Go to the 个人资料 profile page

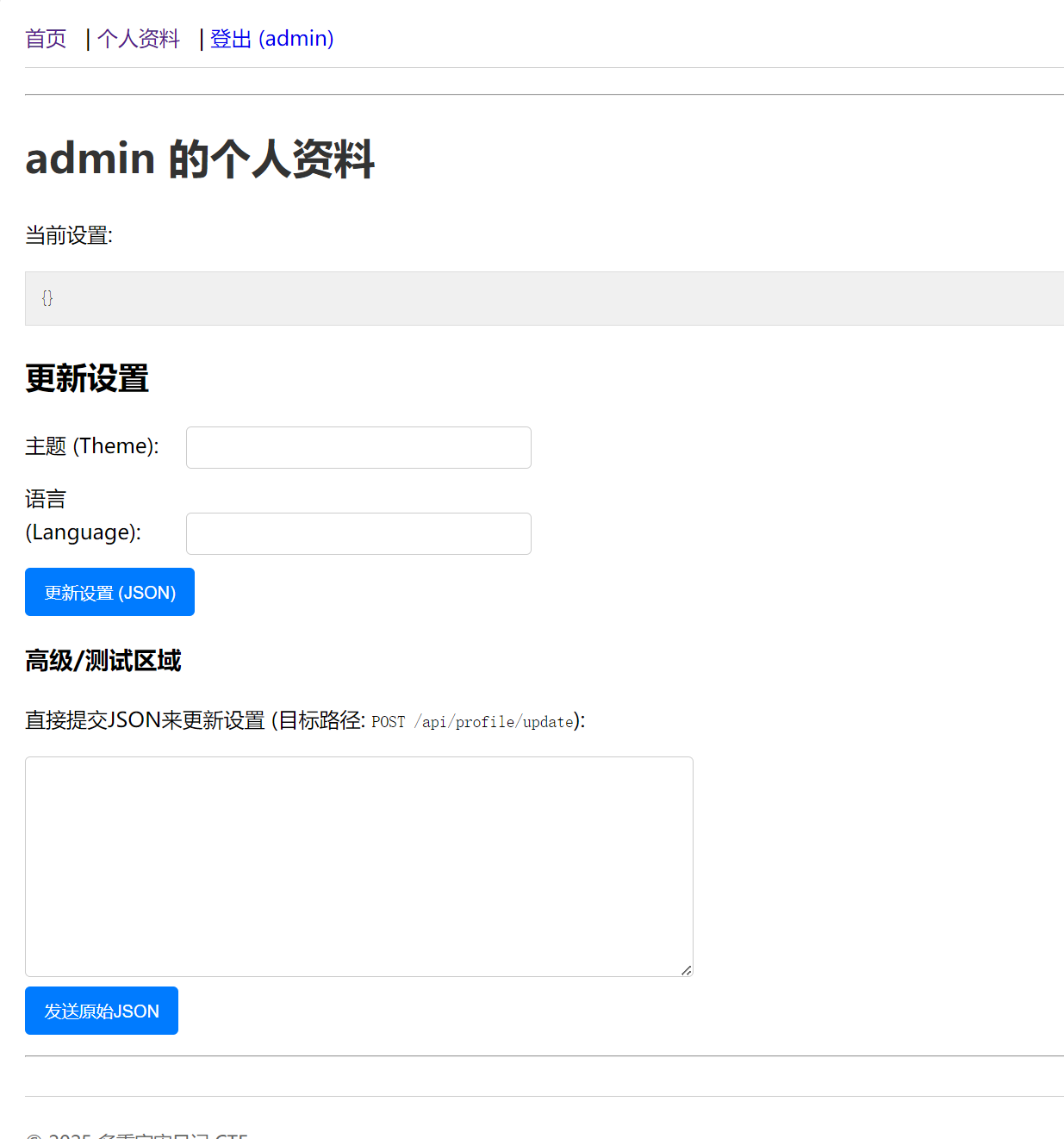138,39
